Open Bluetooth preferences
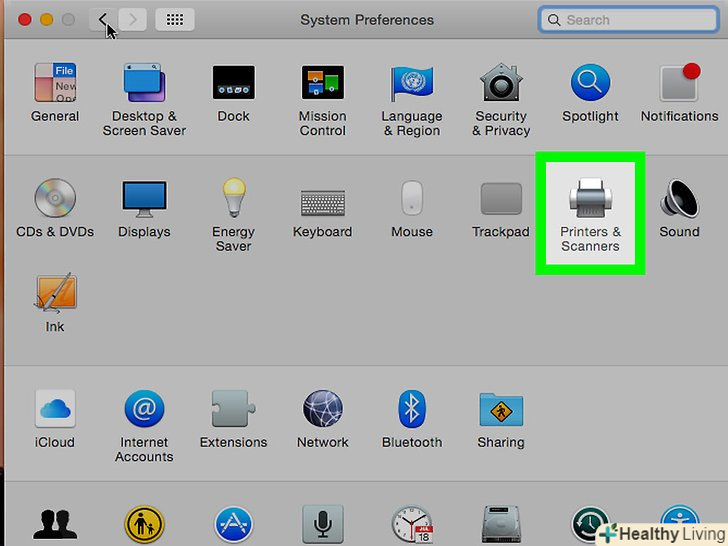This screenshot has width=728, height=546. tap(412, 419)
